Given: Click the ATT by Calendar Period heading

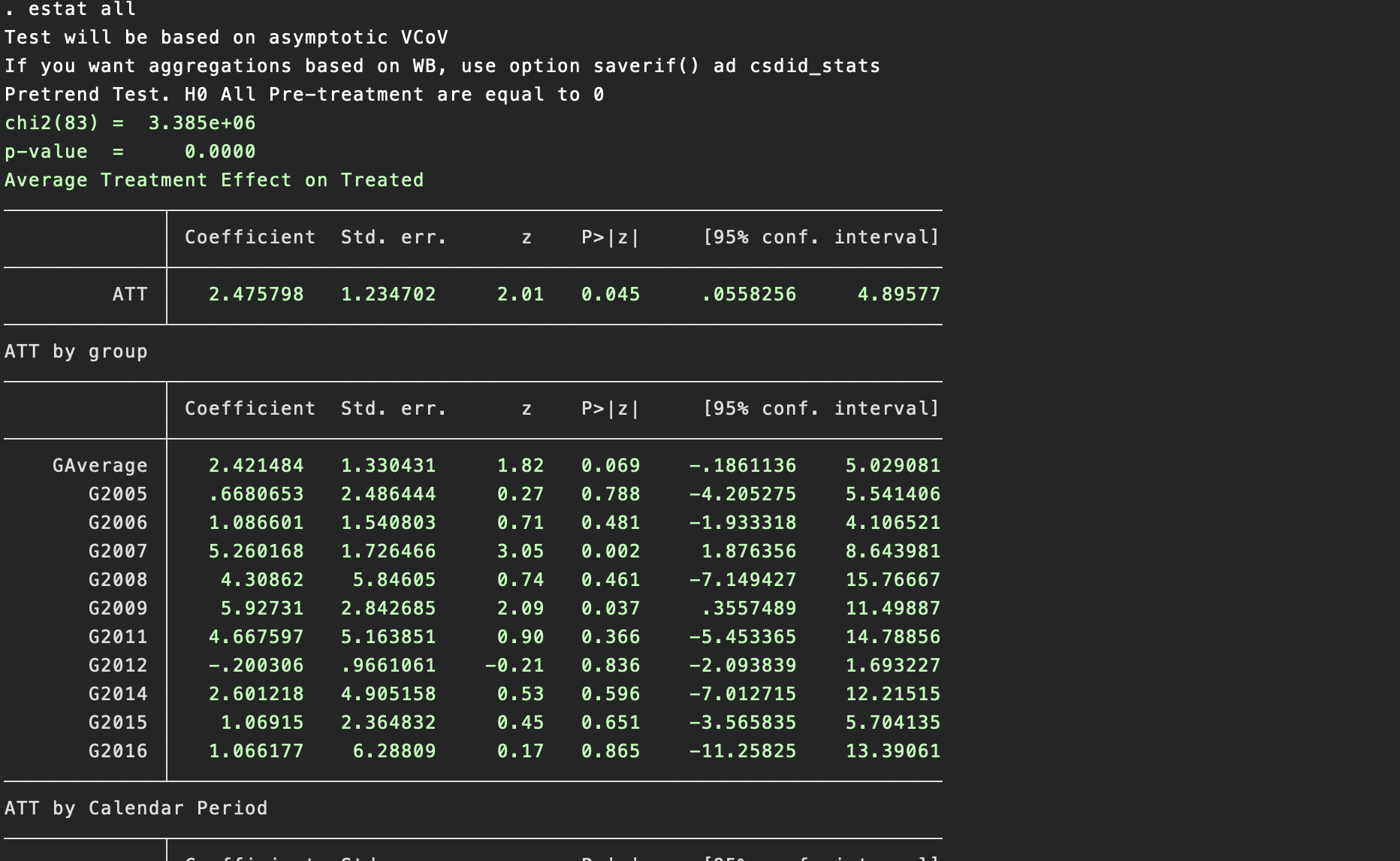Looking at the screenshot, I should point(136,808).
